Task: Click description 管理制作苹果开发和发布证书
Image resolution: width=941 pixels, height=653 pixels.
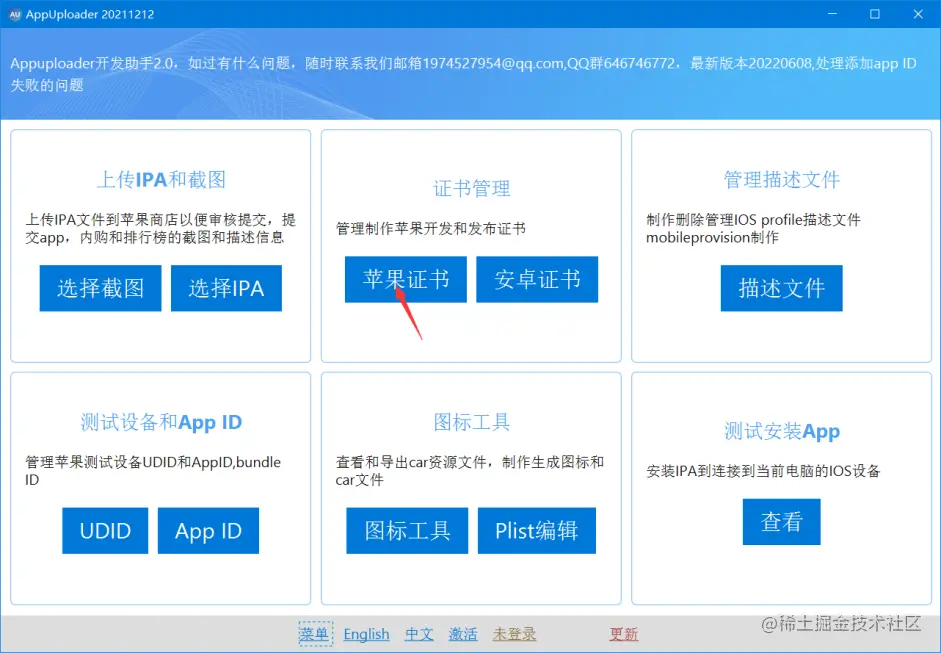Action: pos(430,228)
